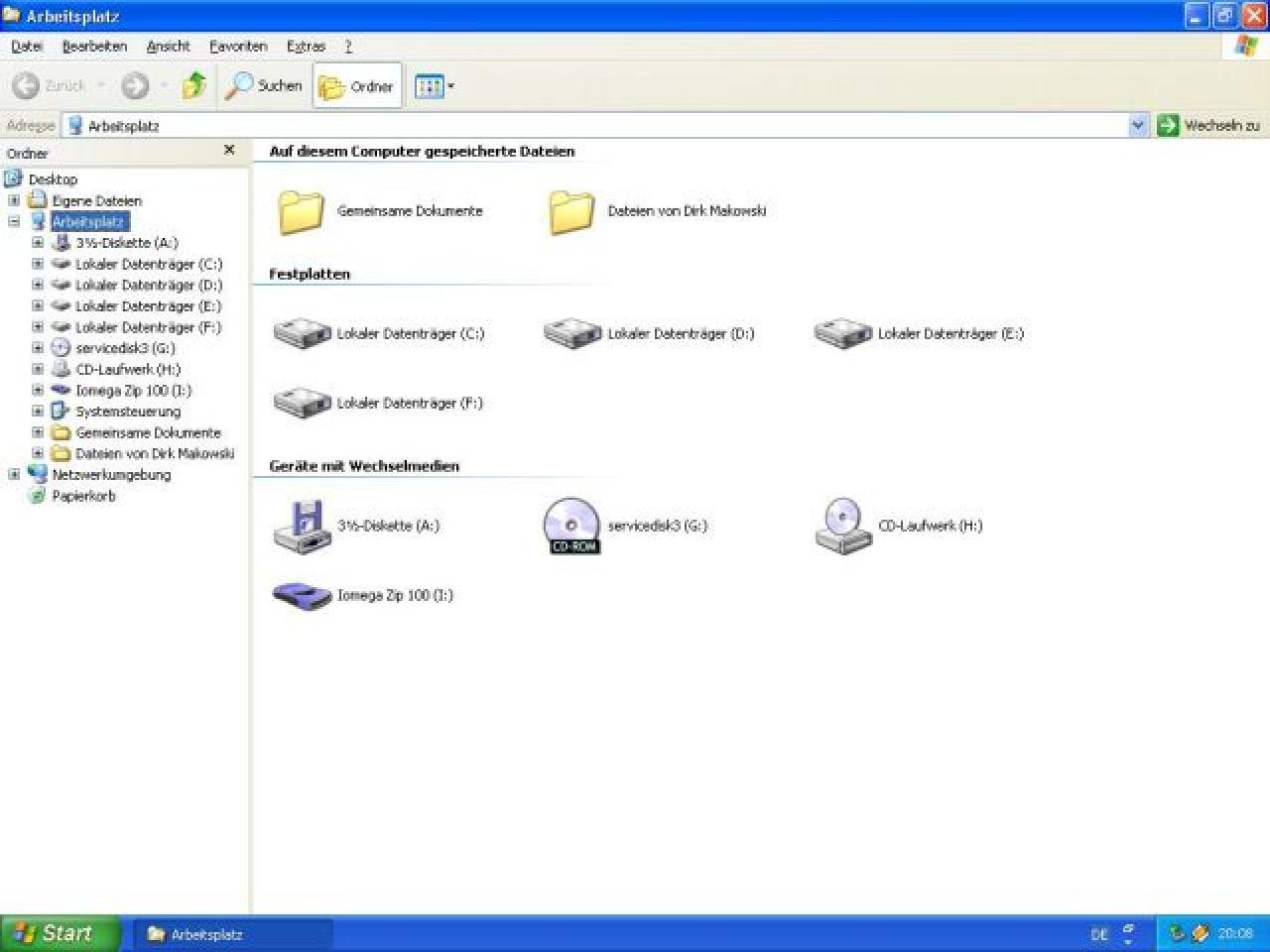Select Gemeinsame Dokumente in the folder tree
1270x952 pixels.
coord(149,432)
